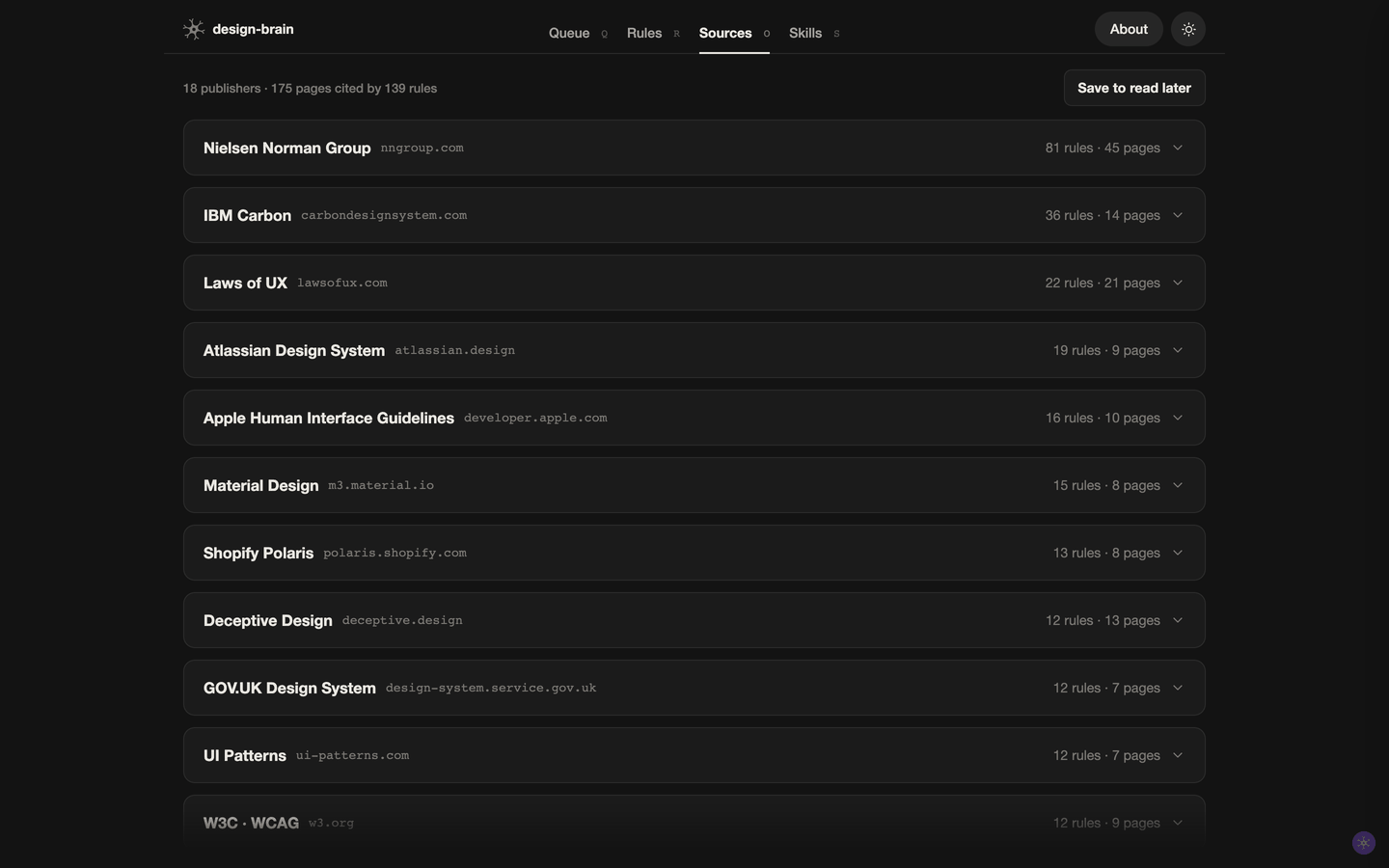Click developer.apple.com domain text
Viewport: 1389px width, 868px height.
click(535, 418)
